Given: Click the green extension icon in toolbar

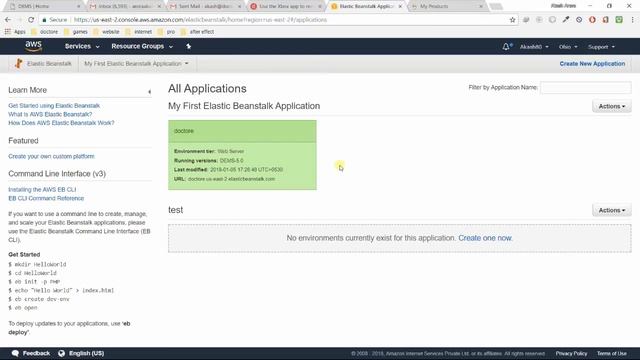Looking at the screenshot, I should point(619,20).
